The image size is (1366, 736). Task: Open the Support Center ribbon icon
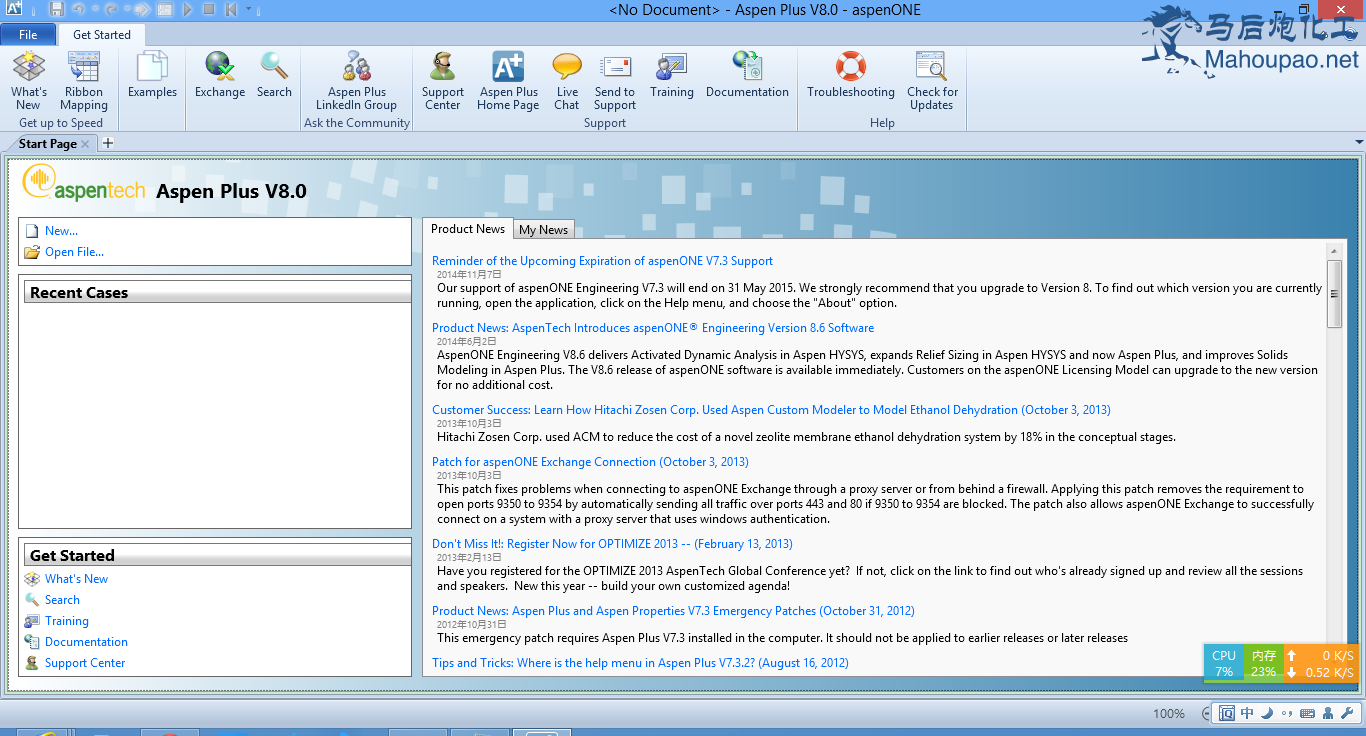pos(442,81)
